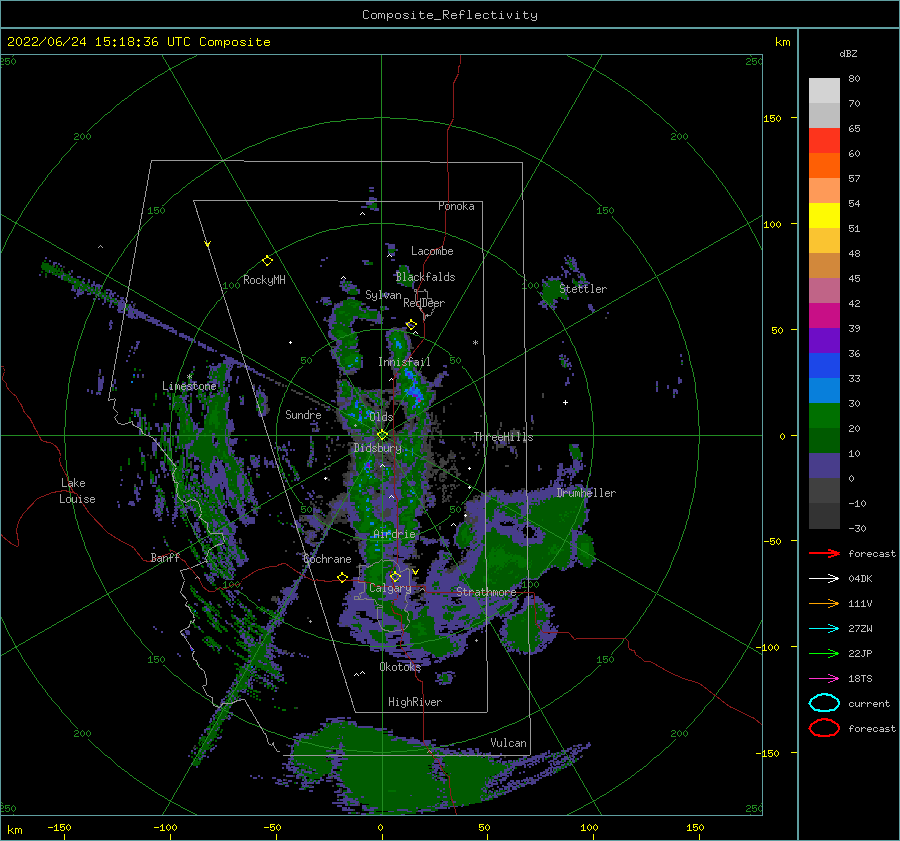Viewport: 900px width, 841px height.
Task: Click the Limestone label
Action: [189, 386]
